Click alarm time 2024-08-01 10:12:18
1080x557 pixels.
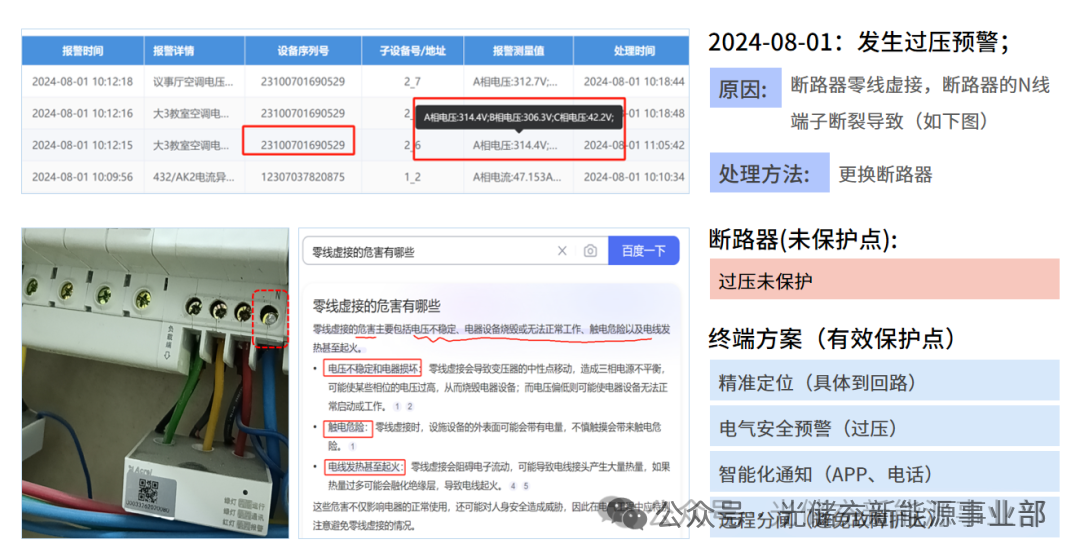click(x=83, y=81)
